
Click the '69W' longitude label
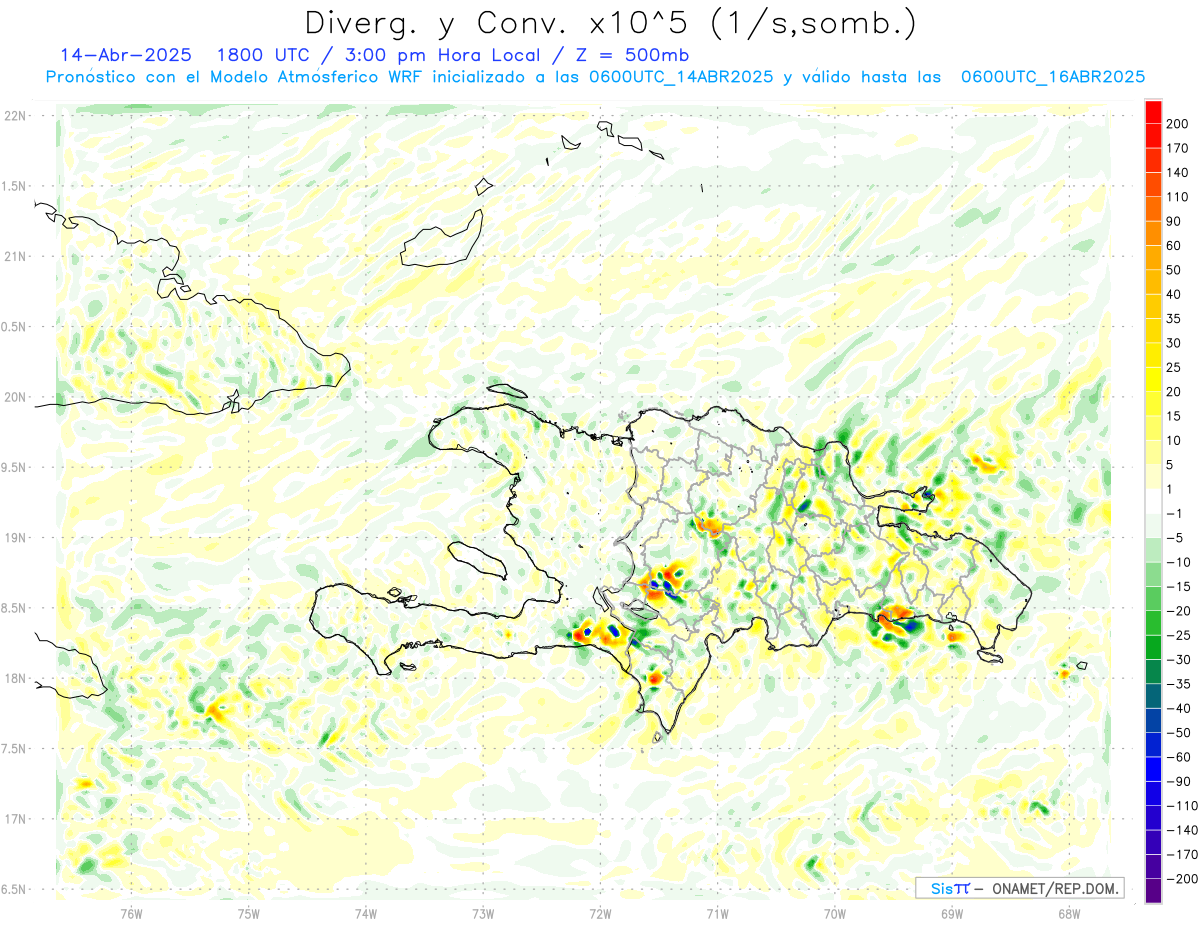tap(952, 912)
